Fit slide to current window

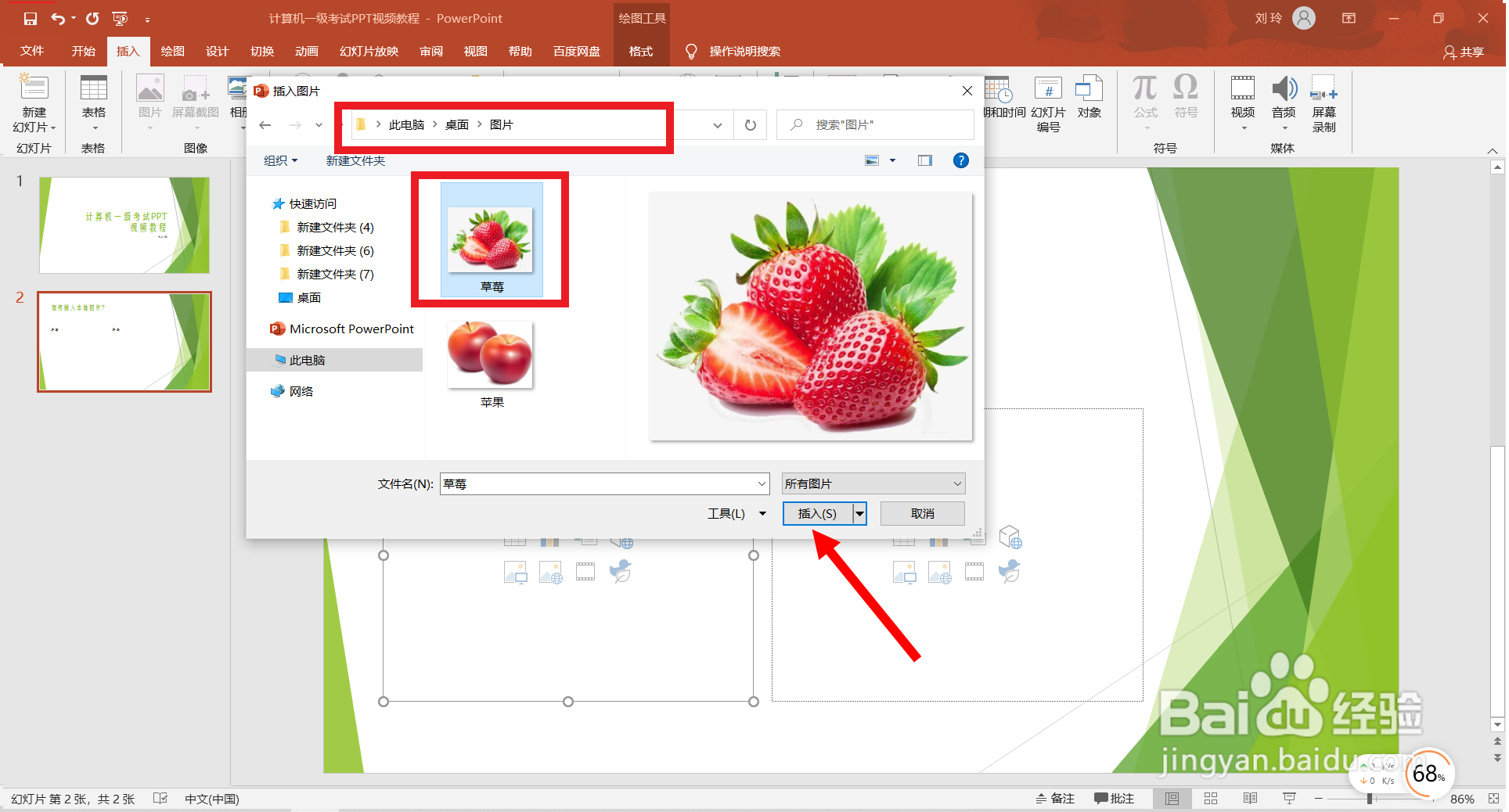point(1493,798)
